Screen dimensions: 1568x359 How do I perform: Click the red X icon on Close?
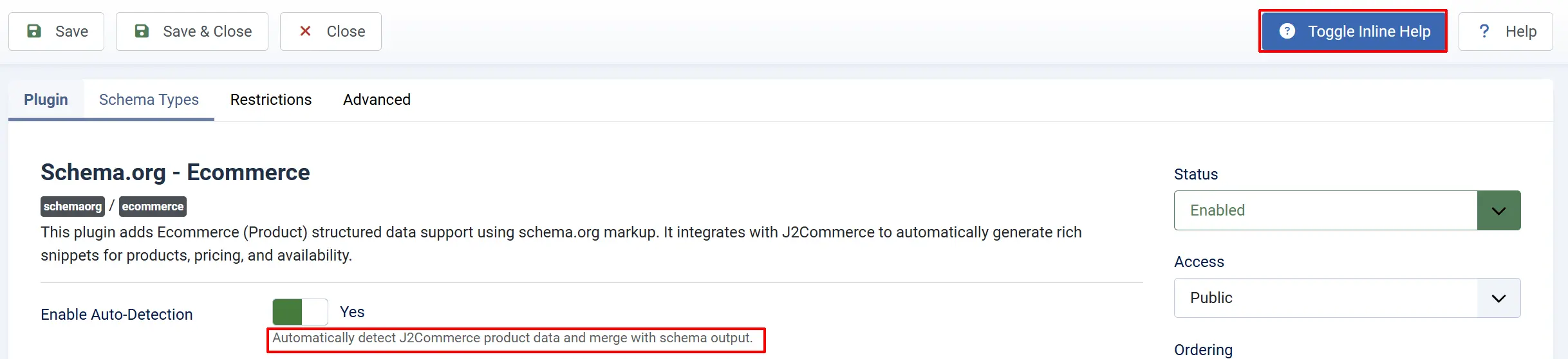(306, 31)
